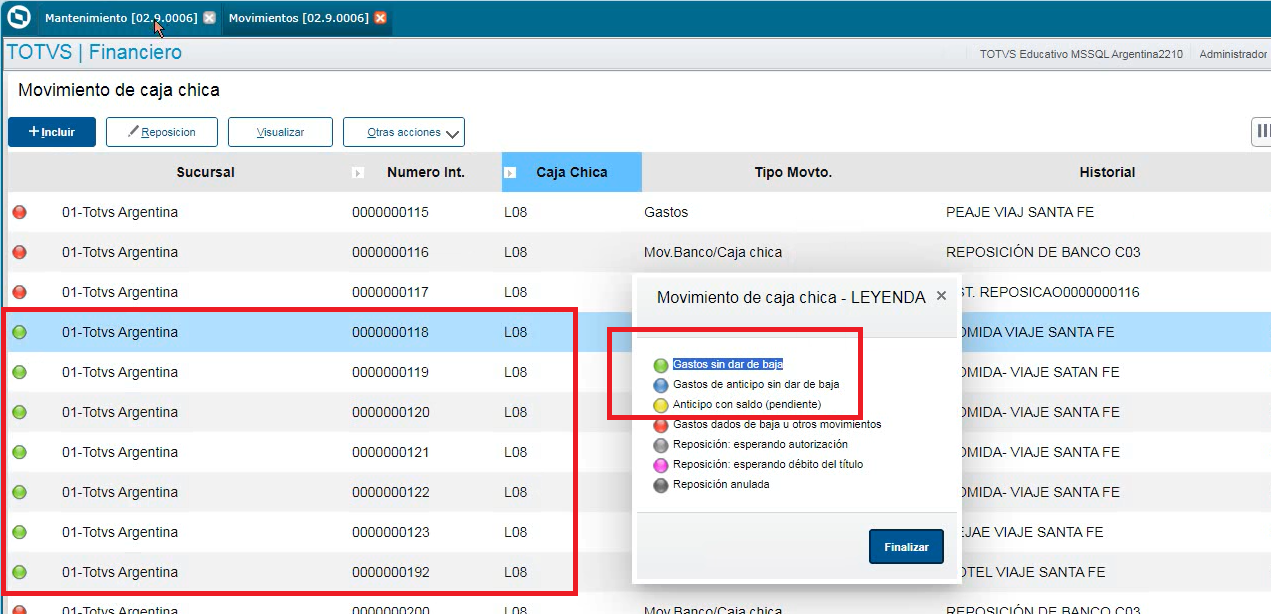Screen dimensions: 1271x614
Task: Close the Mantenimiento [02.9.0006] tab
Action: [x=209, y=18]
